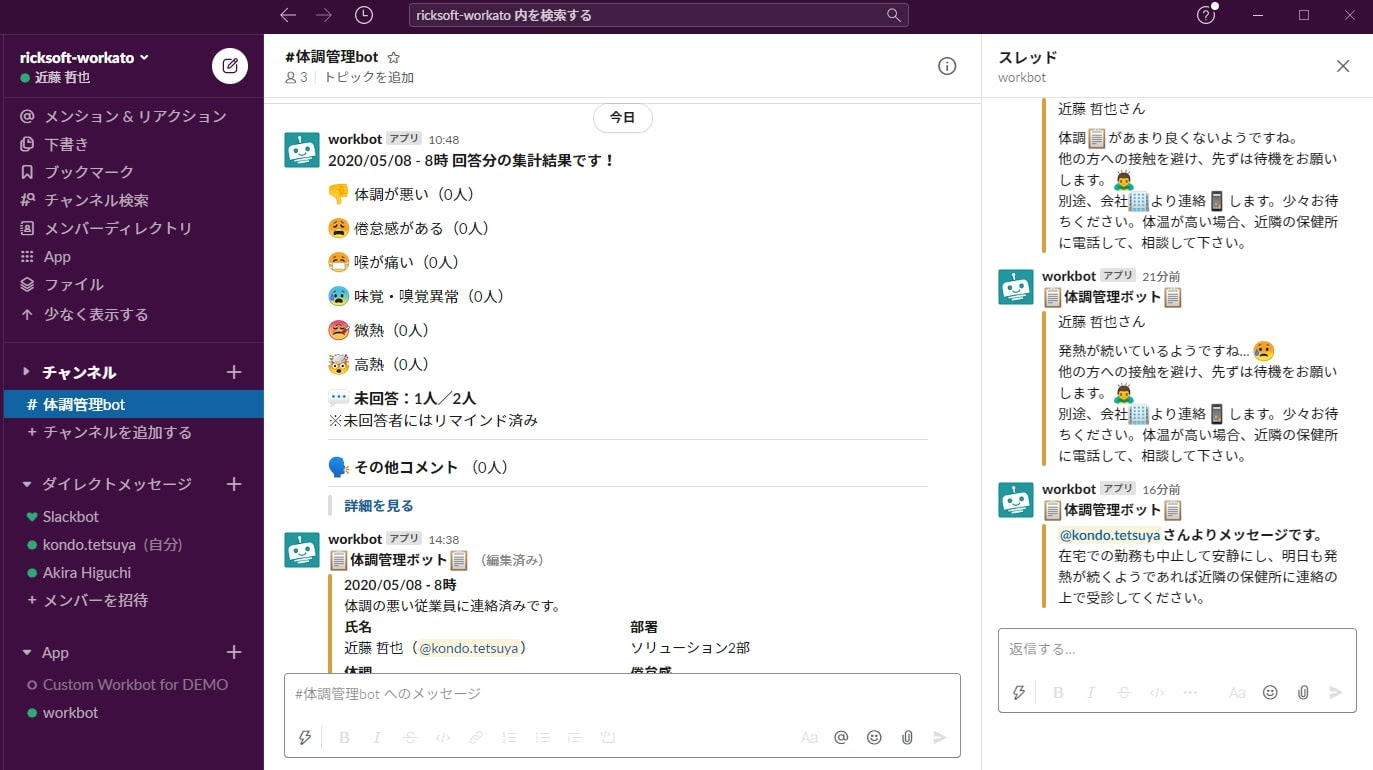The image size is (1373, 770).
Task: Open emoji picker in channel message box
Action: click(874, 737)
